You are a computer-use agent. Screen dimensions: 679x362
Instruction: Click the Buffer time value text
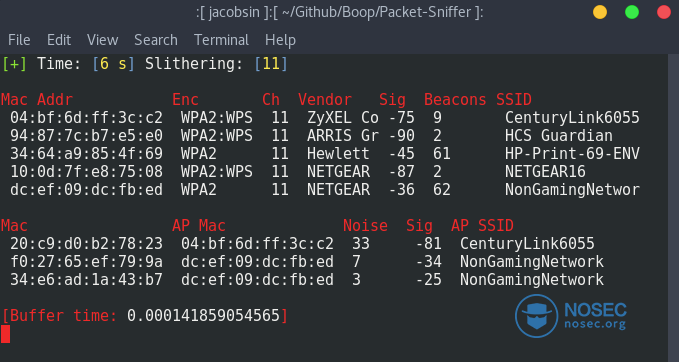coord(204,316)
